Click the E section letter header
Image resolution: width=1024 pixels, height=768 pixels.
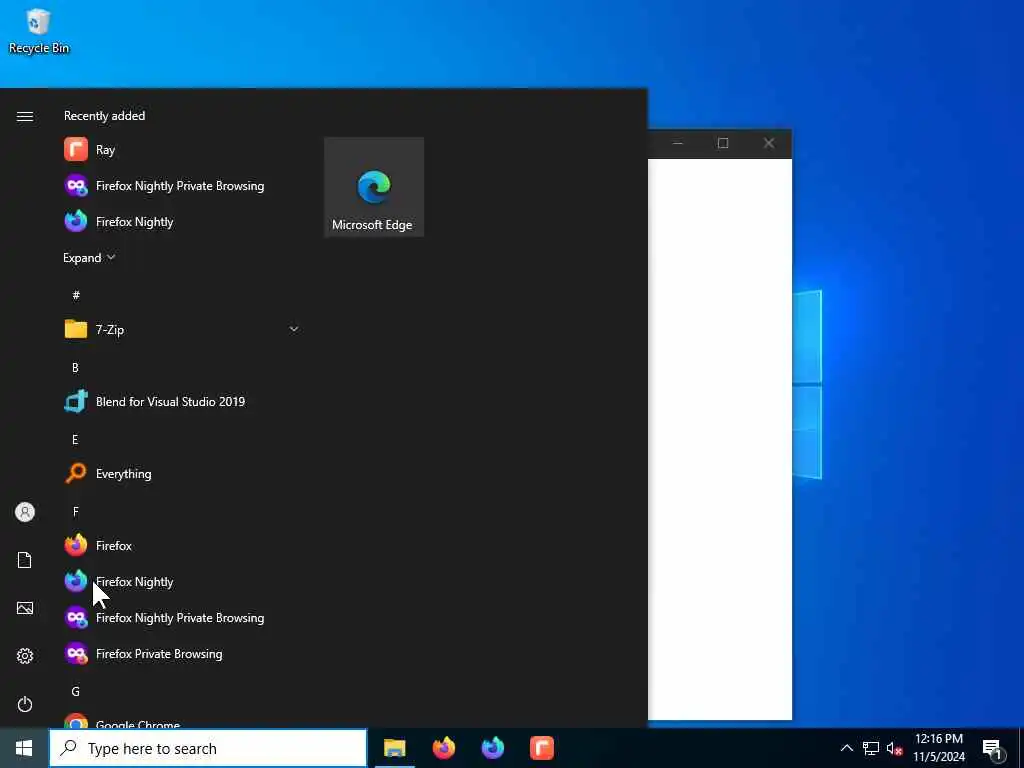[75, 440]
